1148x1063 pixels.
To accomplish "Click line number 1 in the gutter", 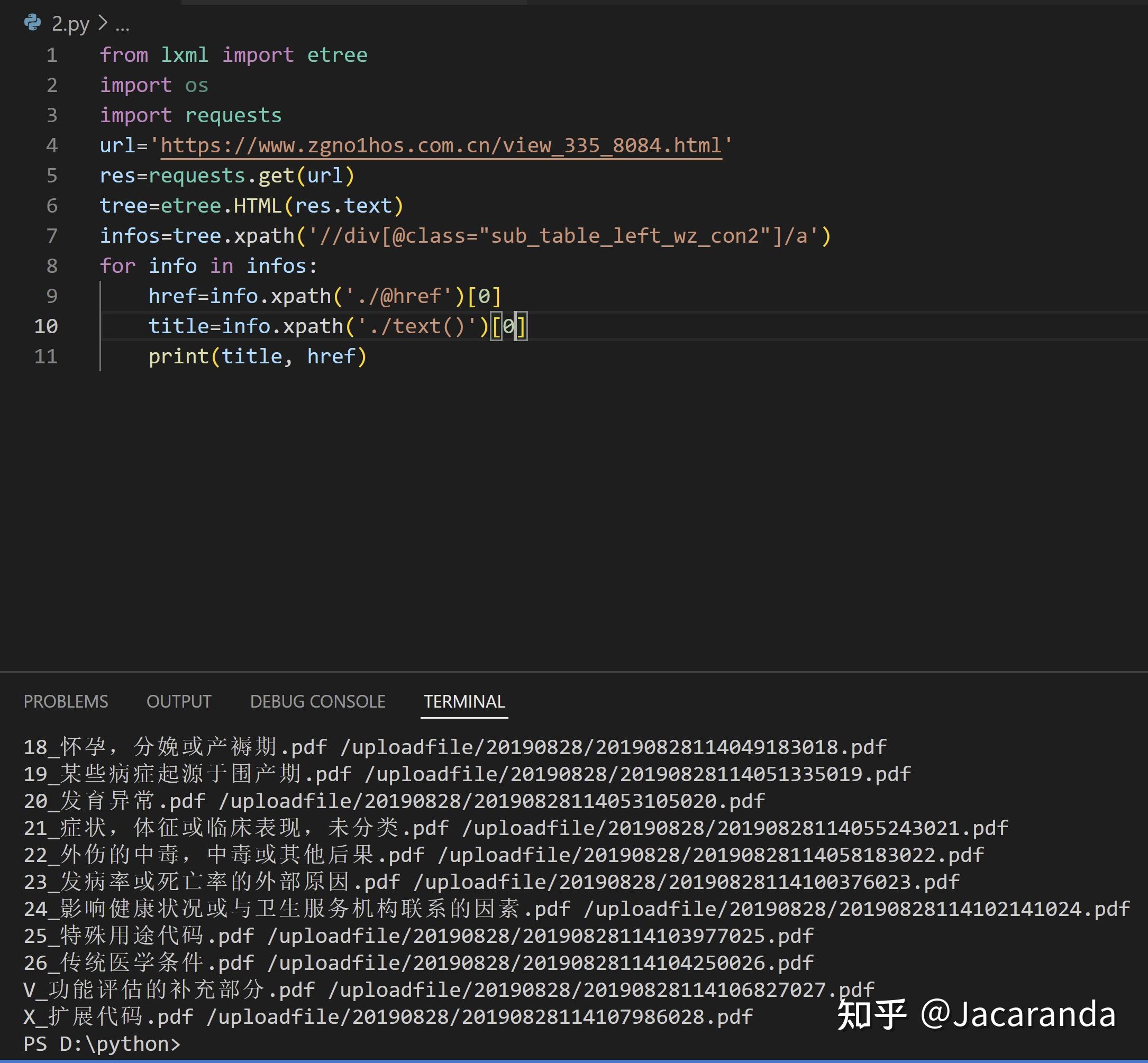I will (x=52, y=54).
